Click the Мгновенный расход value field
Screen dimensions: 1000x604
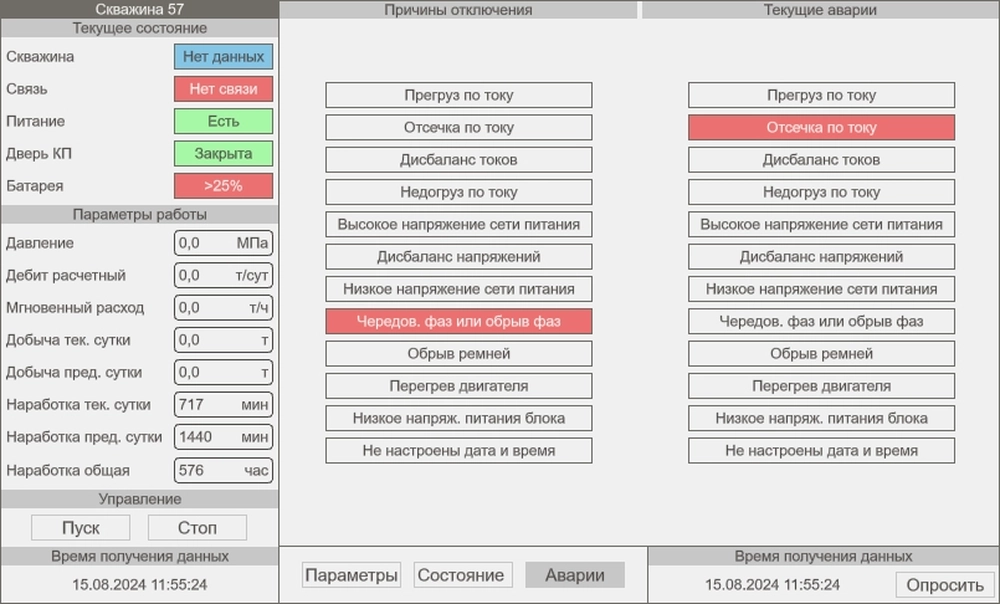(x=223, y=307)
